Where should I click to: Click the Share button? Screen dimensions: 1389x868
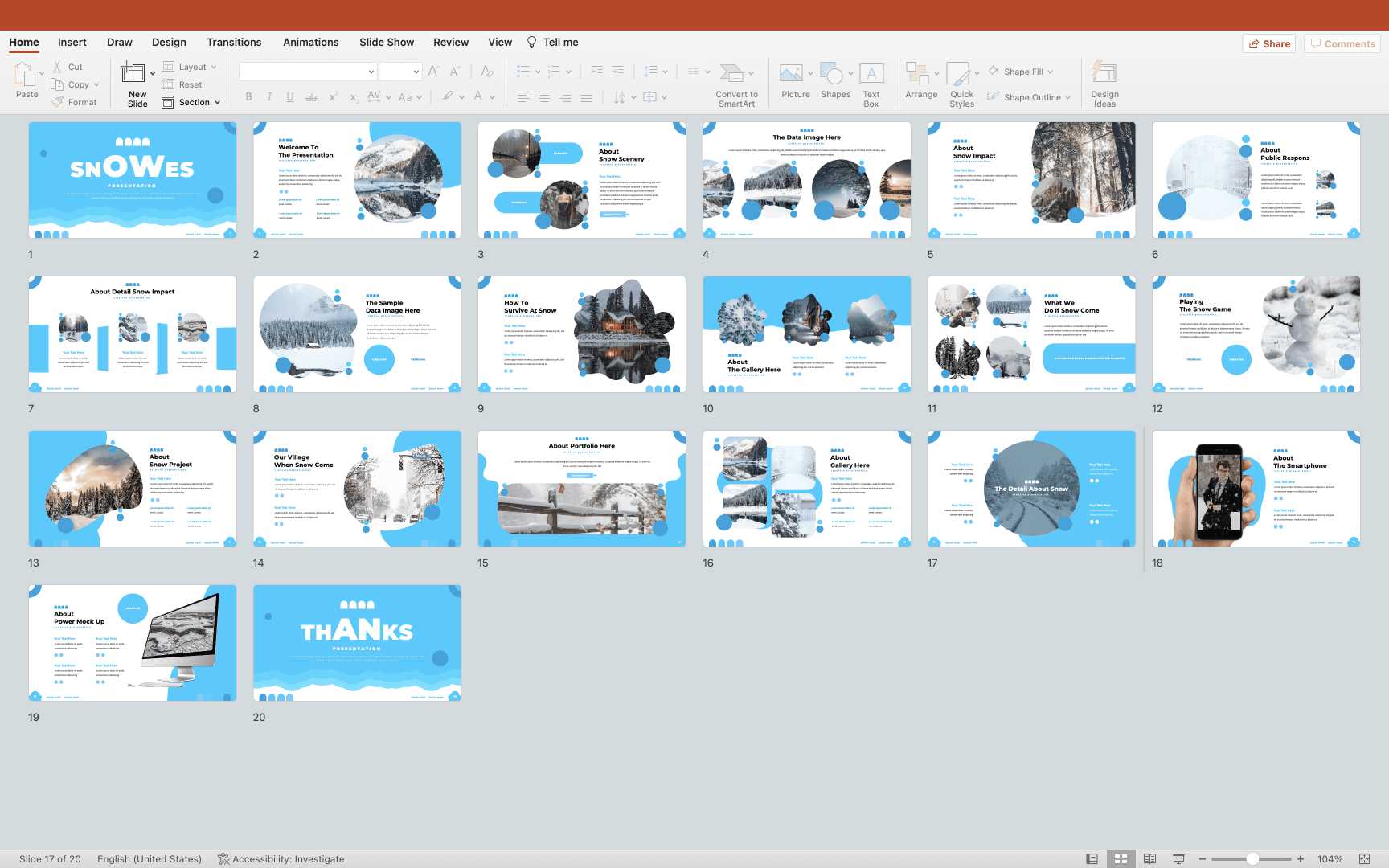coord(1269,43)
